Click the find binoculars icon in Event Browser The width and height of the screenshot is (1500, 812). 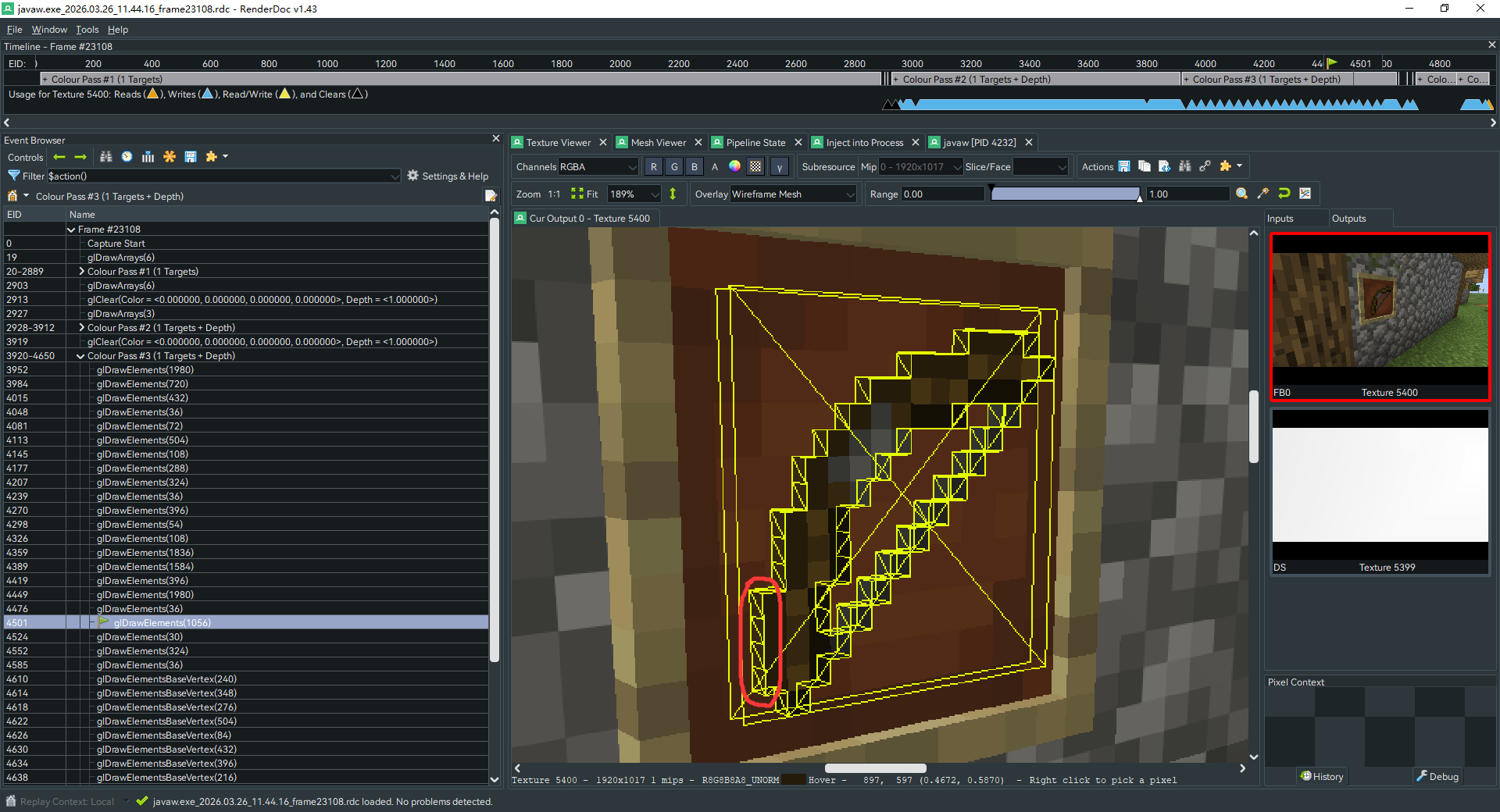point(106,157)
